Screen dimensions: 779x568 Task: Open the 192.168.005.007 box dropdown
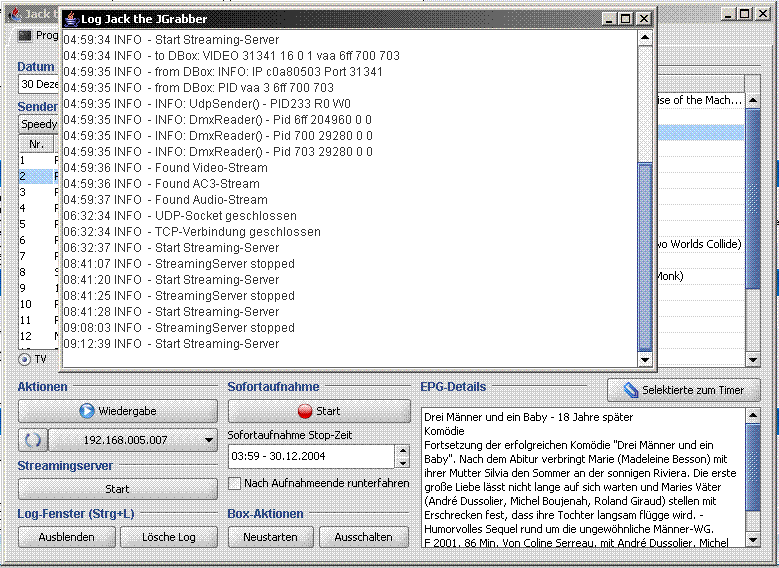pos(208,440)
